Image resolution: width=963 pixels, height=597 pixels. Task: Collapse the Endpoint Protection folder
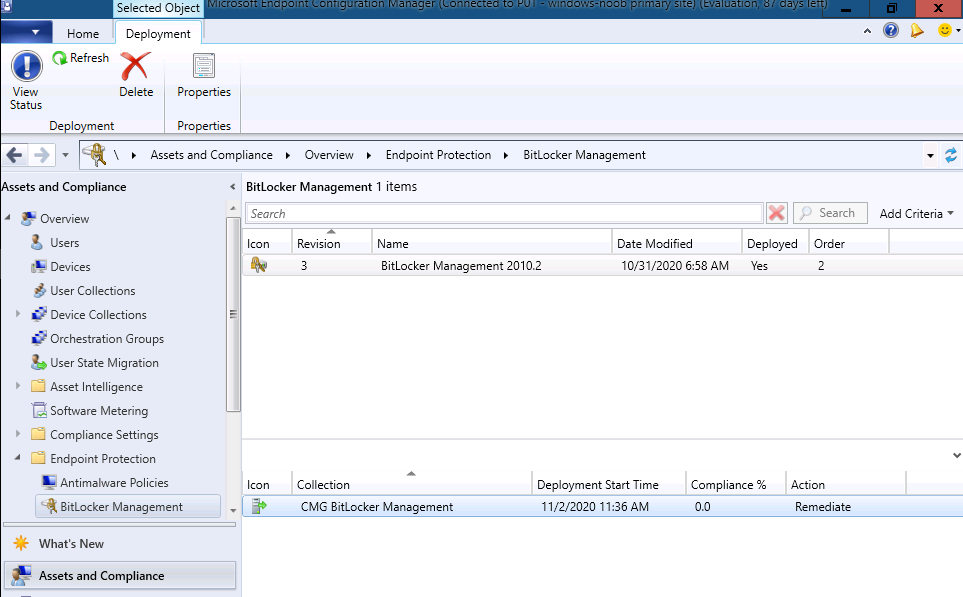pos(18,458)
